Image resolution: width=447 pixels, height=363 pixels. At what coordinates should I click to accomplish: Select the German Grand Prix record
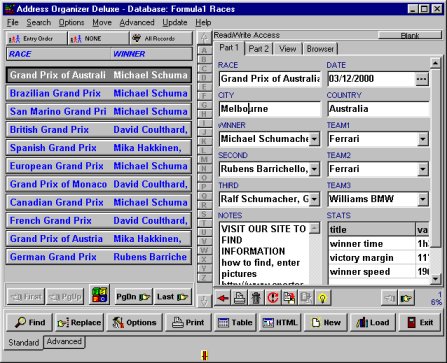[99, 257]
